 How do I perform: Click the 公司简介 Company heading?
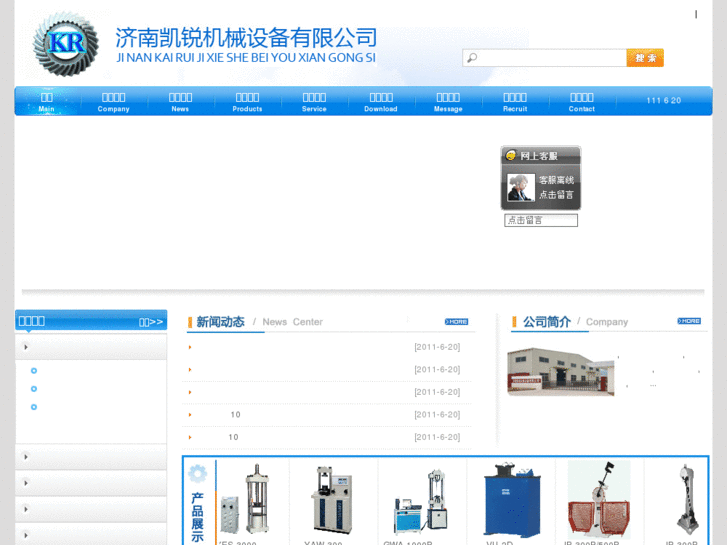click(x=575, y=322)
